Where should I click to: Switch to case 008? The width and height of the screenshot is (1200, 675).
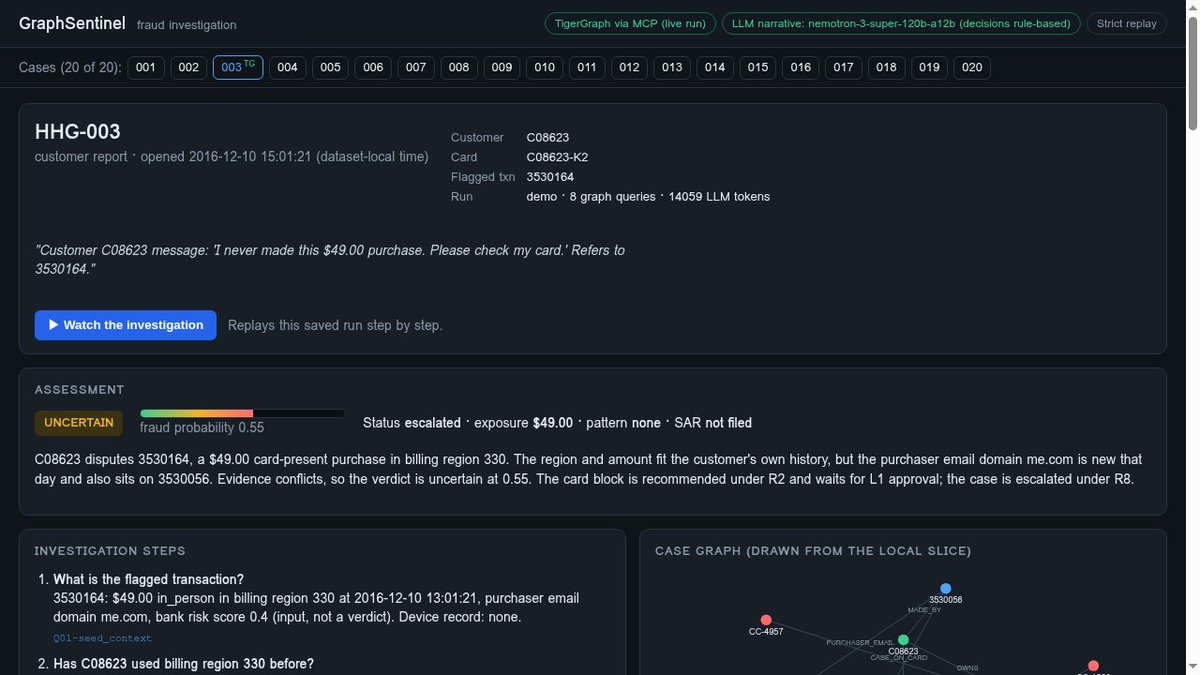point(459,67)
